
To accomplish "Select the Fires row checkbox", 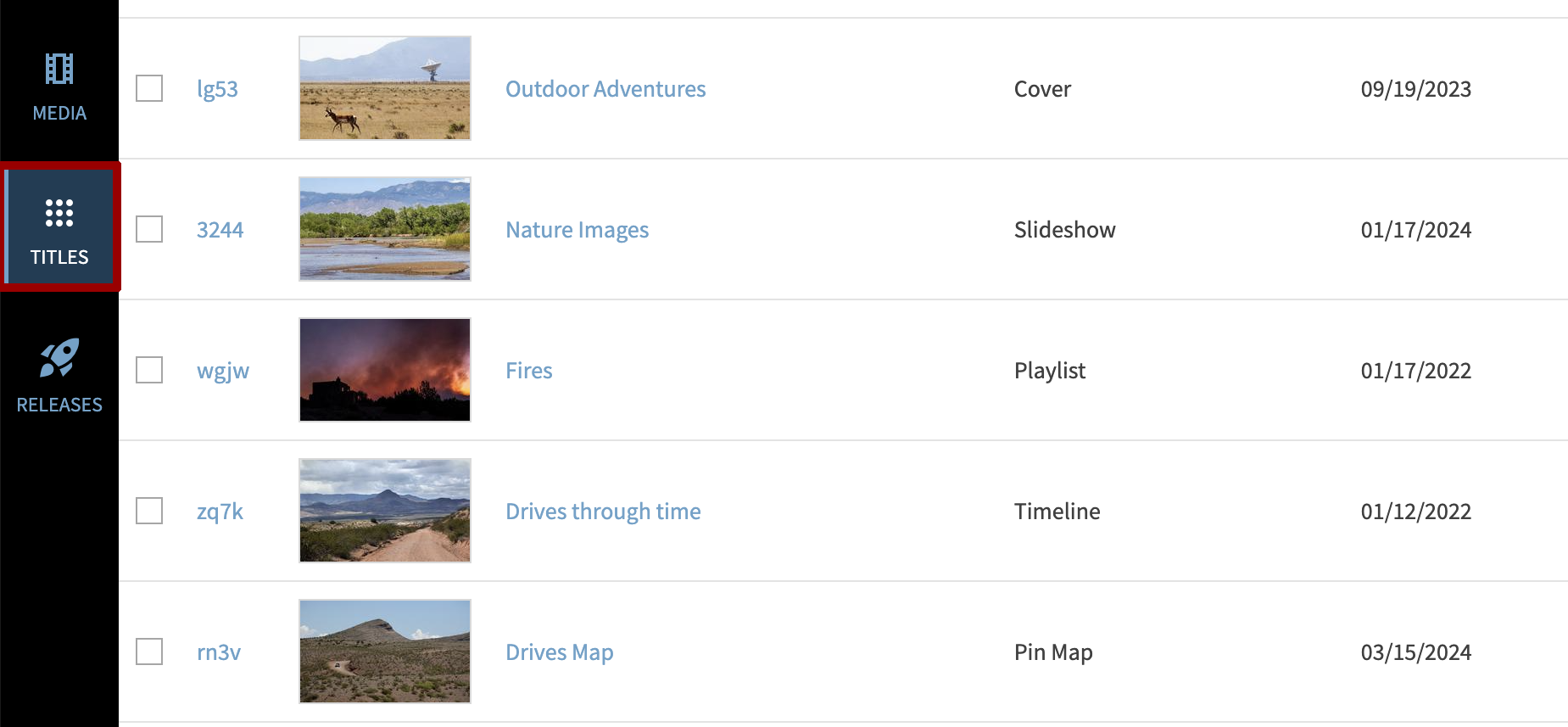I will [149, 370].
